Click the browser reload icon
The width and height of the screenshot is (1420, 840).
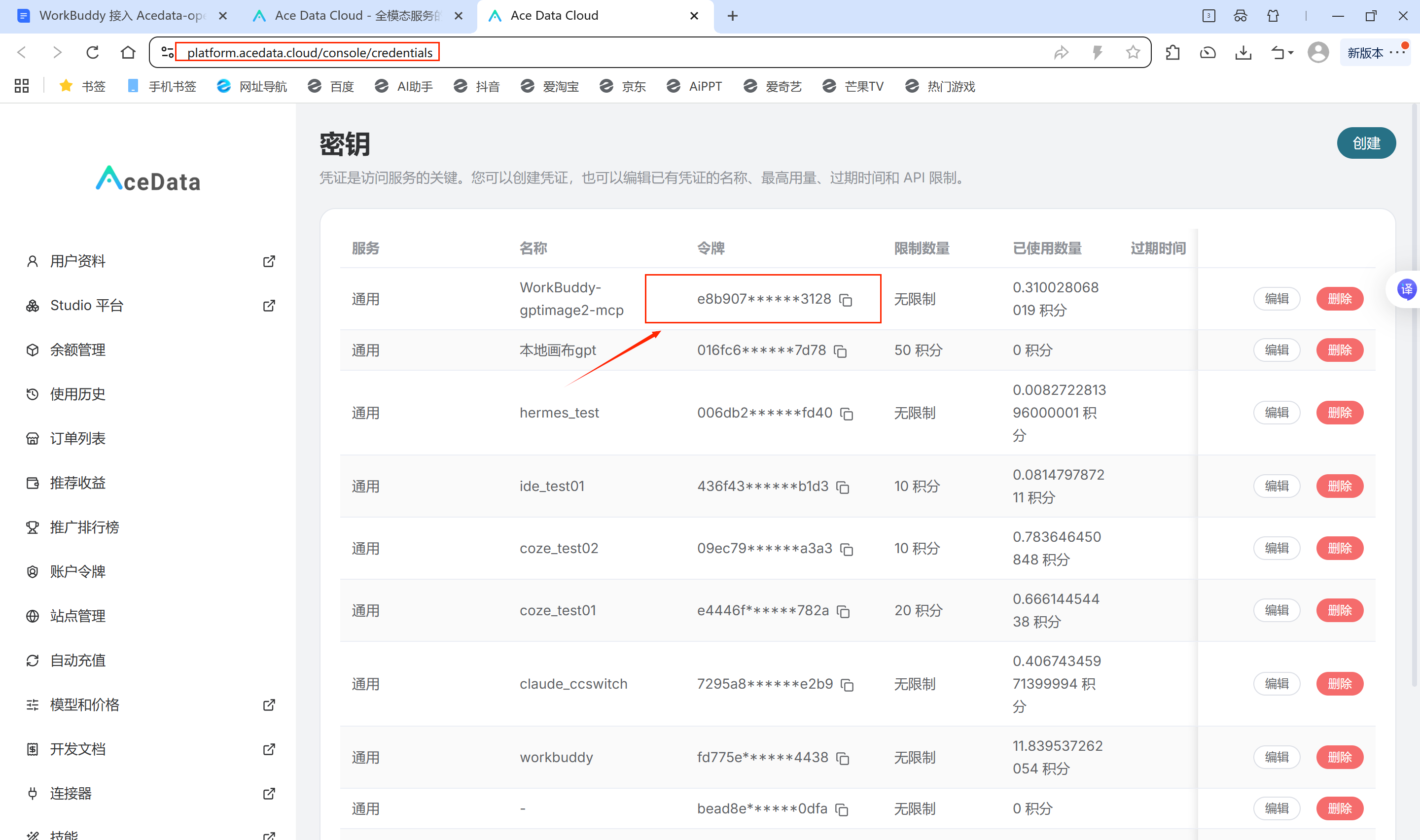(92, 53)
